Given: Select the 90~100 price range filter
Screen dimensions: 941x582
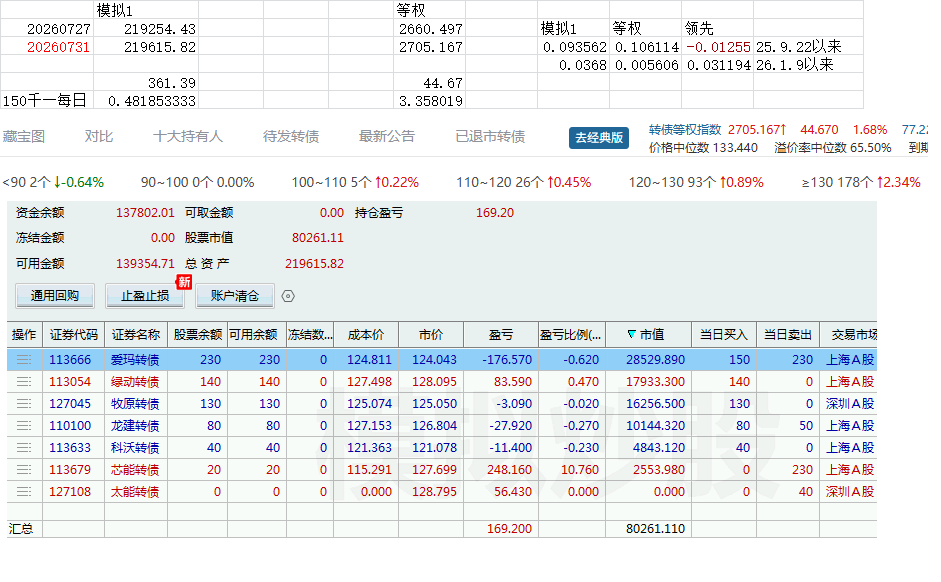Looking at the screenshot, I should (x=197, y=182).
